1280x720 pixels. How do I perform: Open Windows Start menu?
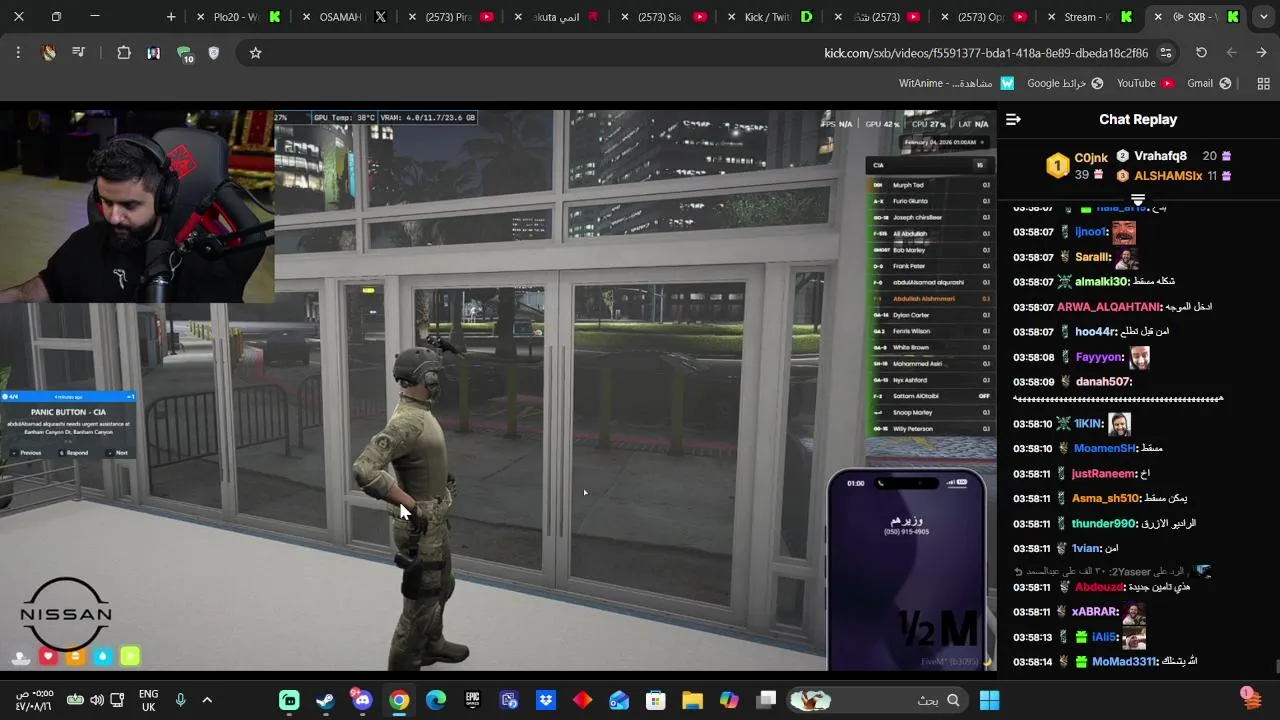click(989, 700)
